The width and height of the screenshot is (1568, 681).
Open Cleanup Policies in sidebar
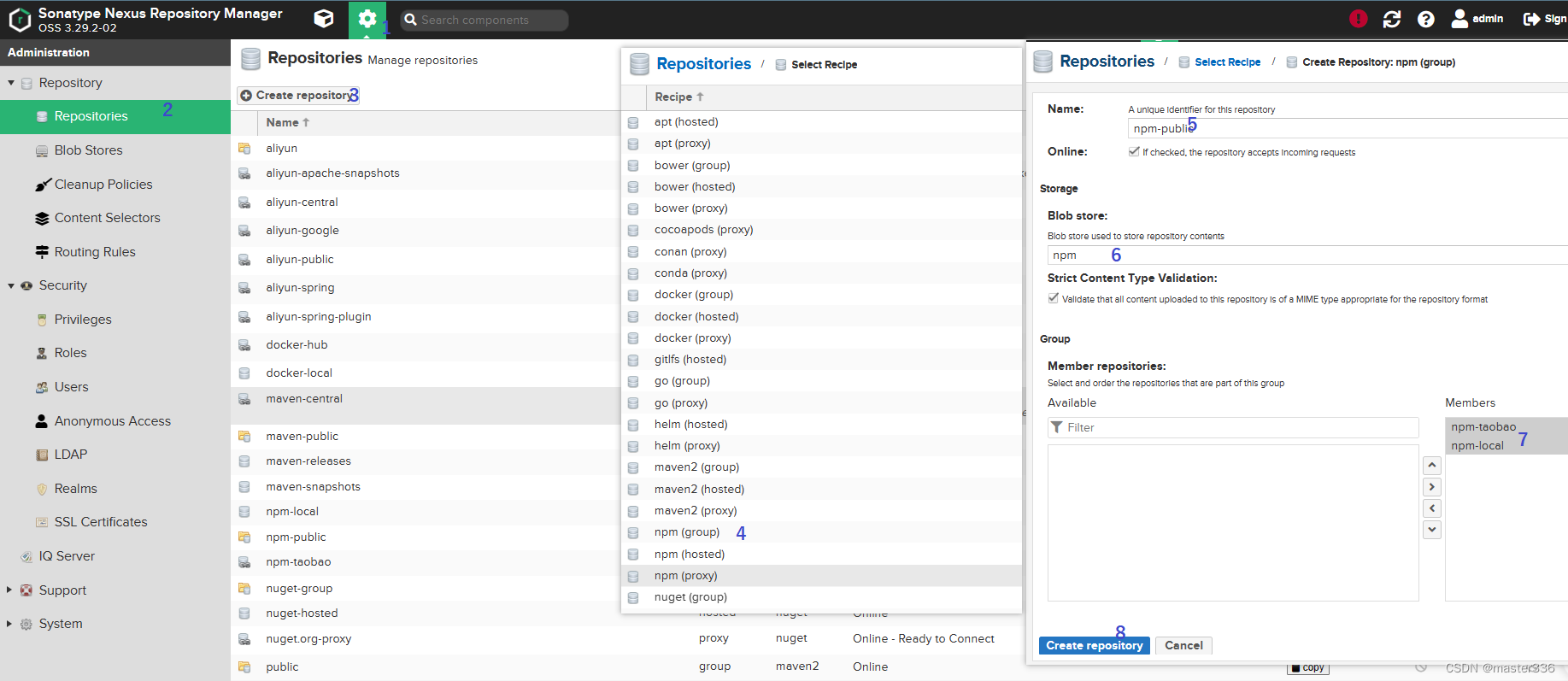click(x=103, y=185)
